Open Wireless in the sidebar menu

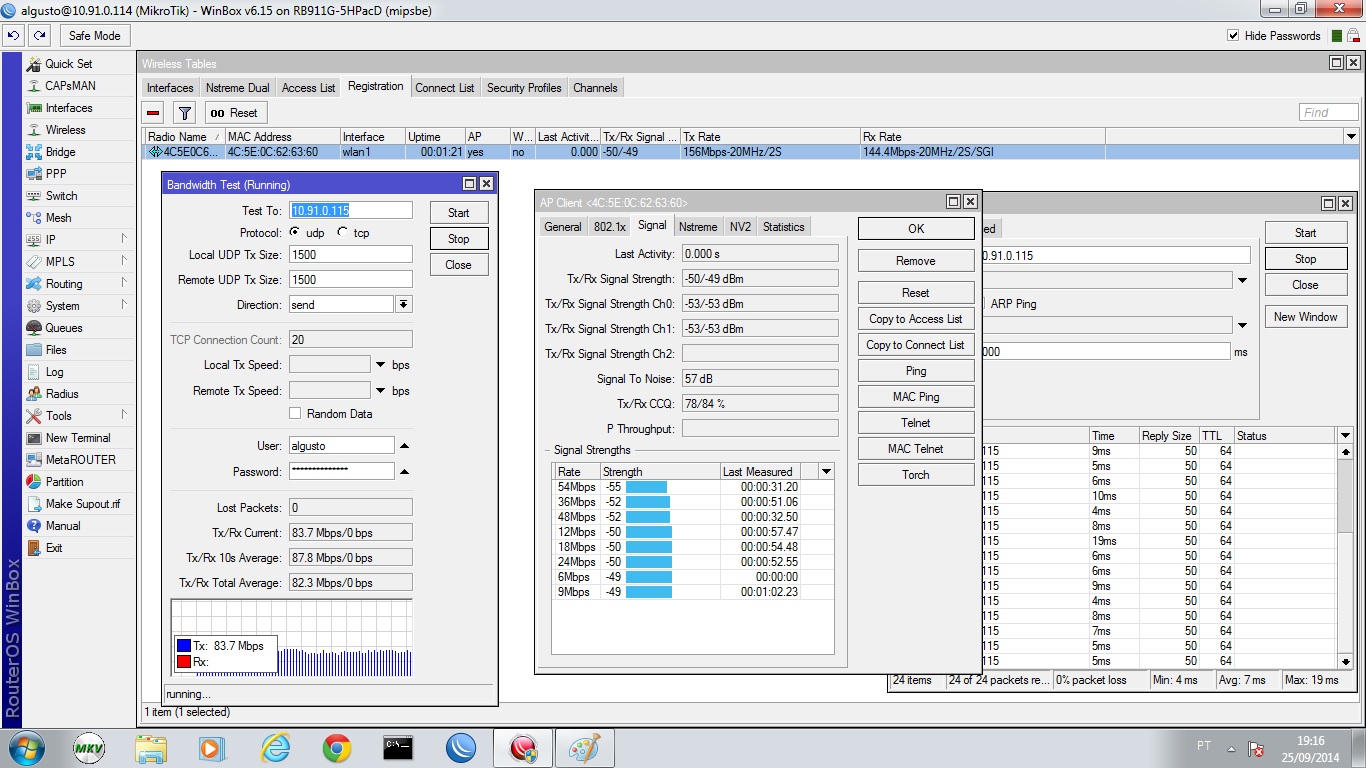(x=65, y=130)
